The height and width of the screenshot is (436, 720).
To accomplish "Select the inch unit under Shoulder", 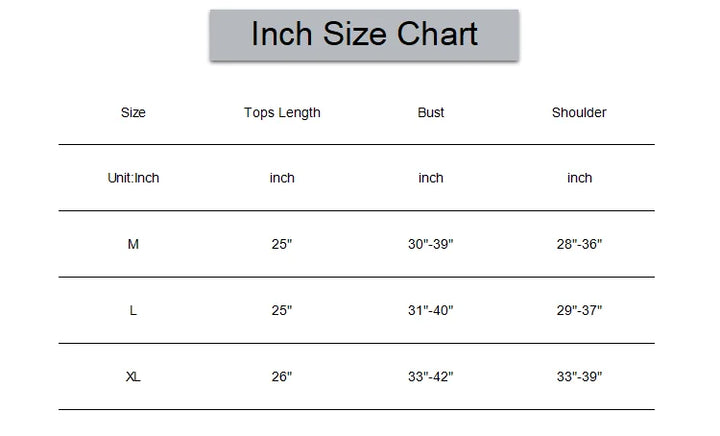I will 579,178.
